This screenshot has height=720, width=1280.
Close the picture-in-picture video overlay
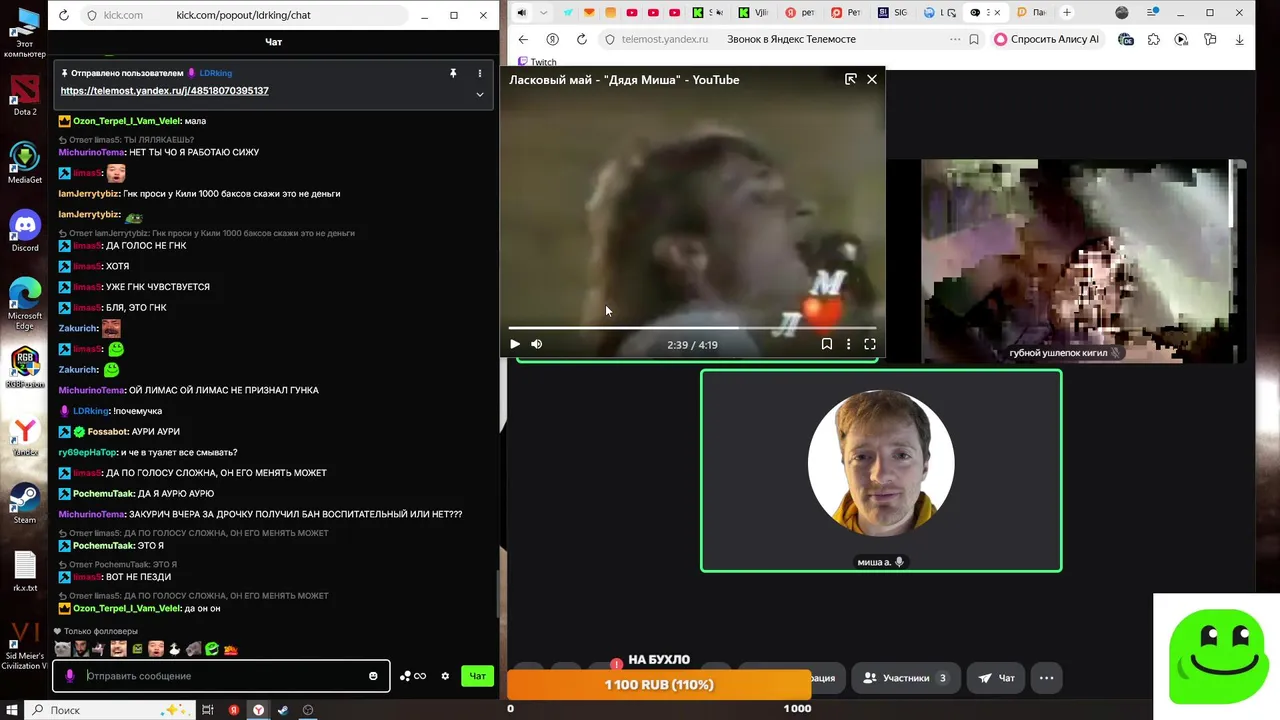(872, 79)
